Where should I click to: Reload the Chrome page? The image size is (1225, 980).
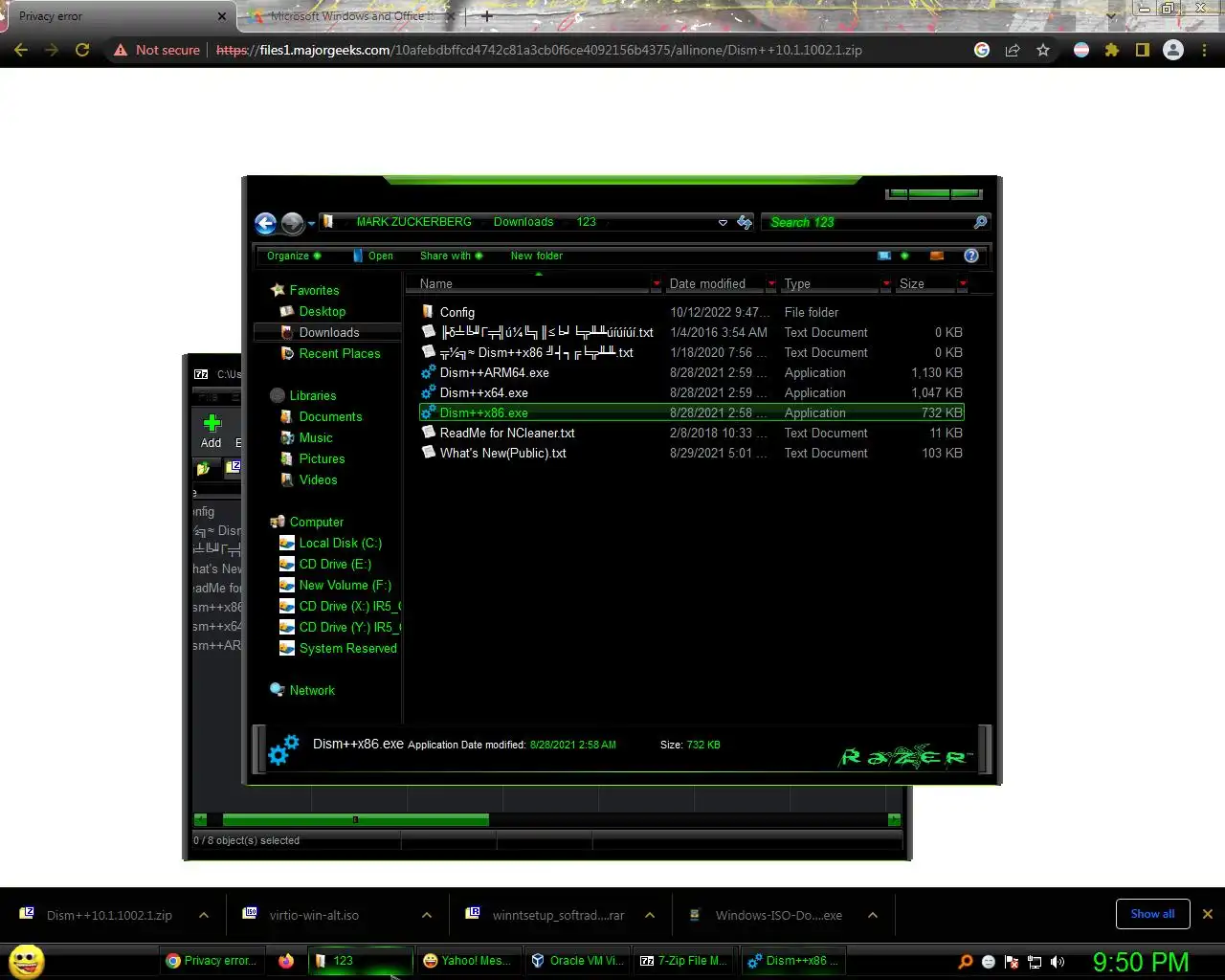82,50
